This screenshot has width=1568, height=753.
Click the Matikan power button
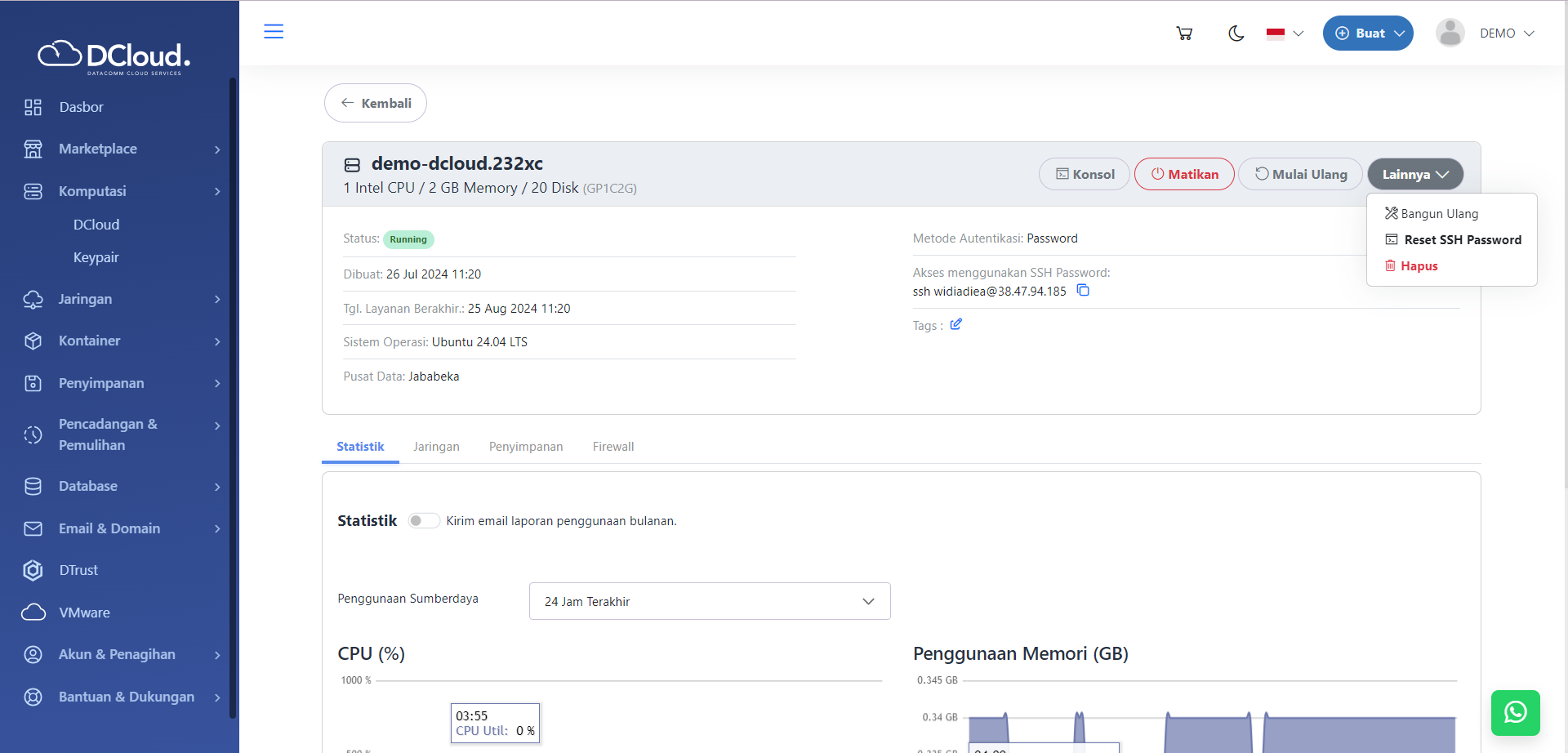tap(1184, 174)
